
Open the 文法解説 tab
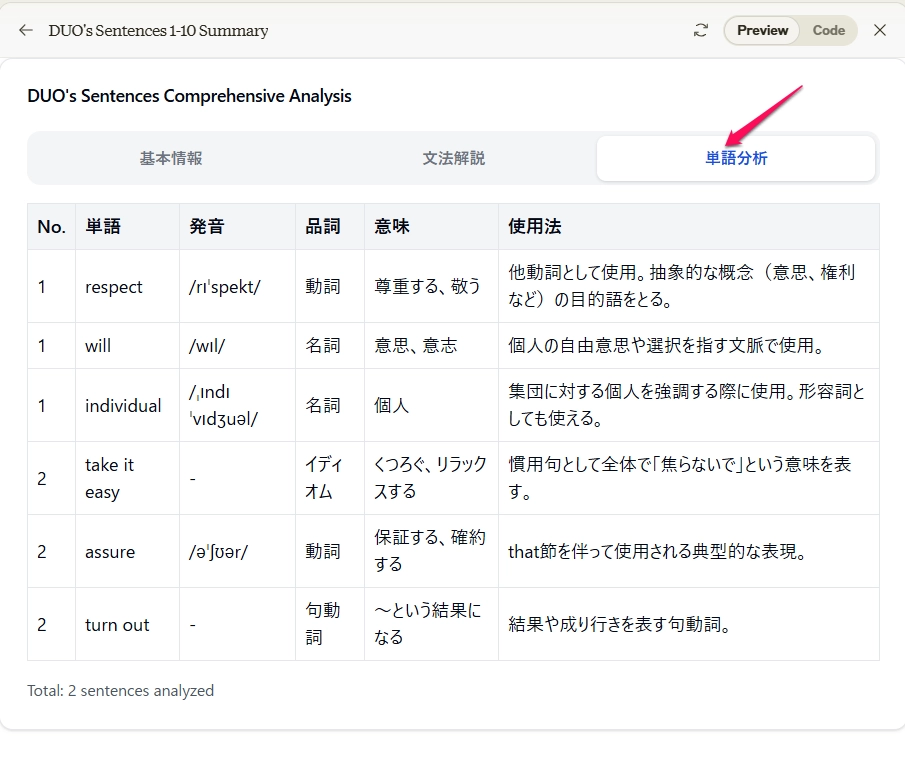tap(454, 158)
